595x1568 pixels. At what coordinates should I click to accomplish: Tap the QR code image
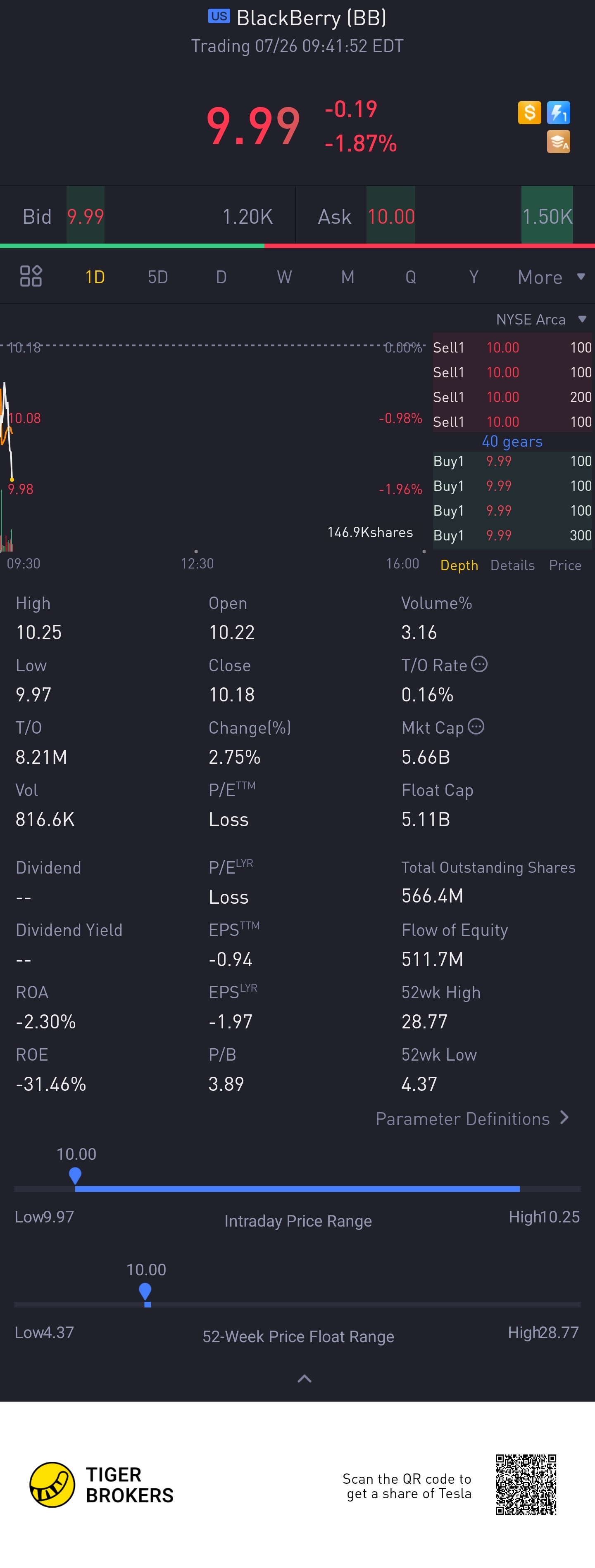526,1485
